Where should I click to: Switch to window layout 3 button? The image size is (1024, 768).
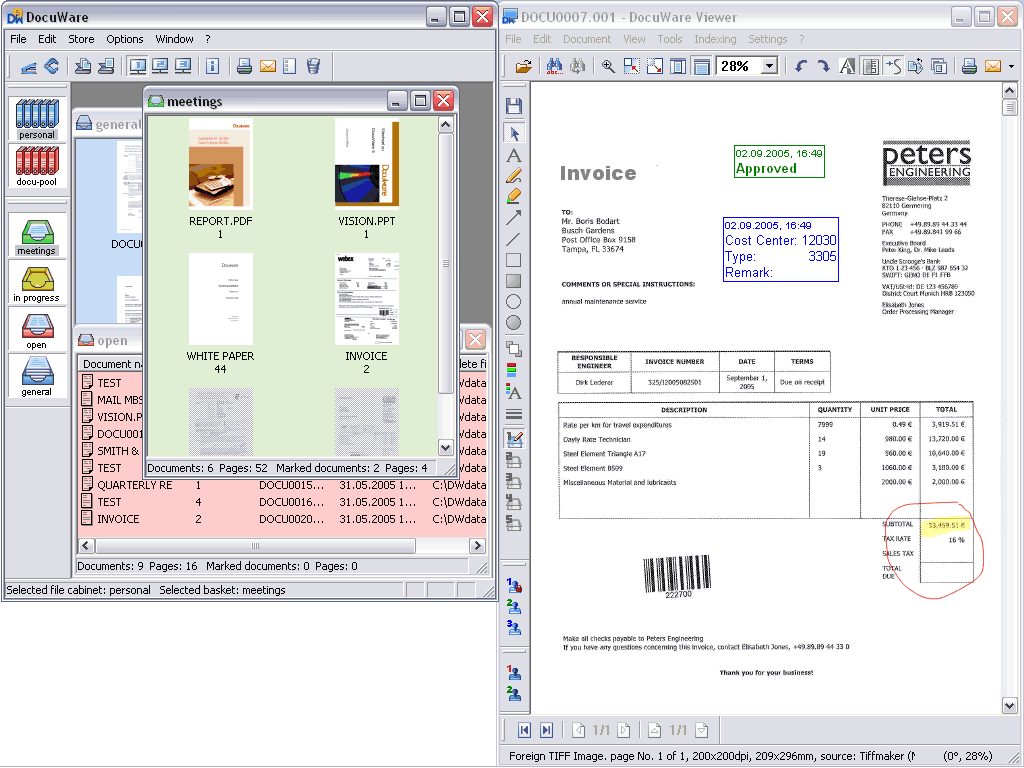coord(183,66)
